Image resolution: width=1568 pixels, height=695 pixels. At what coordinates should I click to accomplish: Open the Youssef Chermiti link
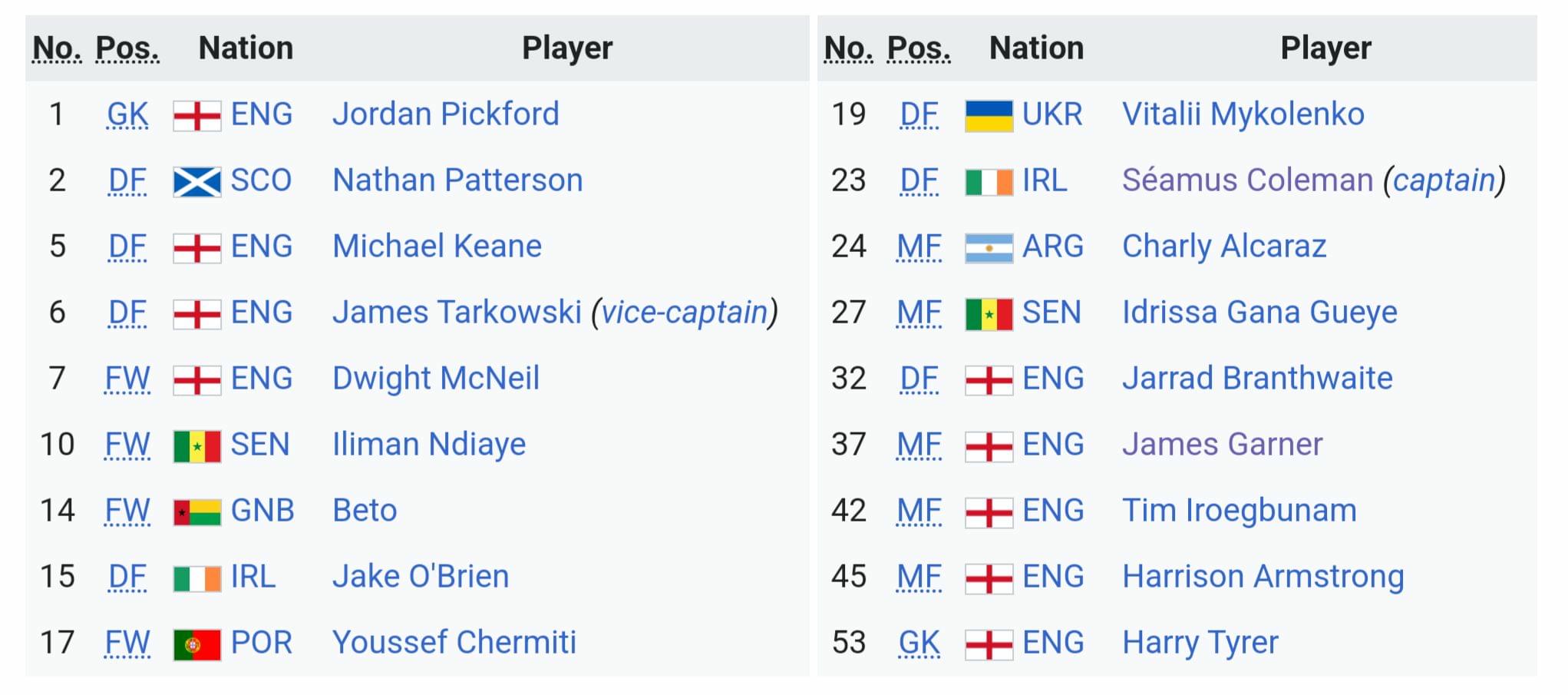click(454, 643)
